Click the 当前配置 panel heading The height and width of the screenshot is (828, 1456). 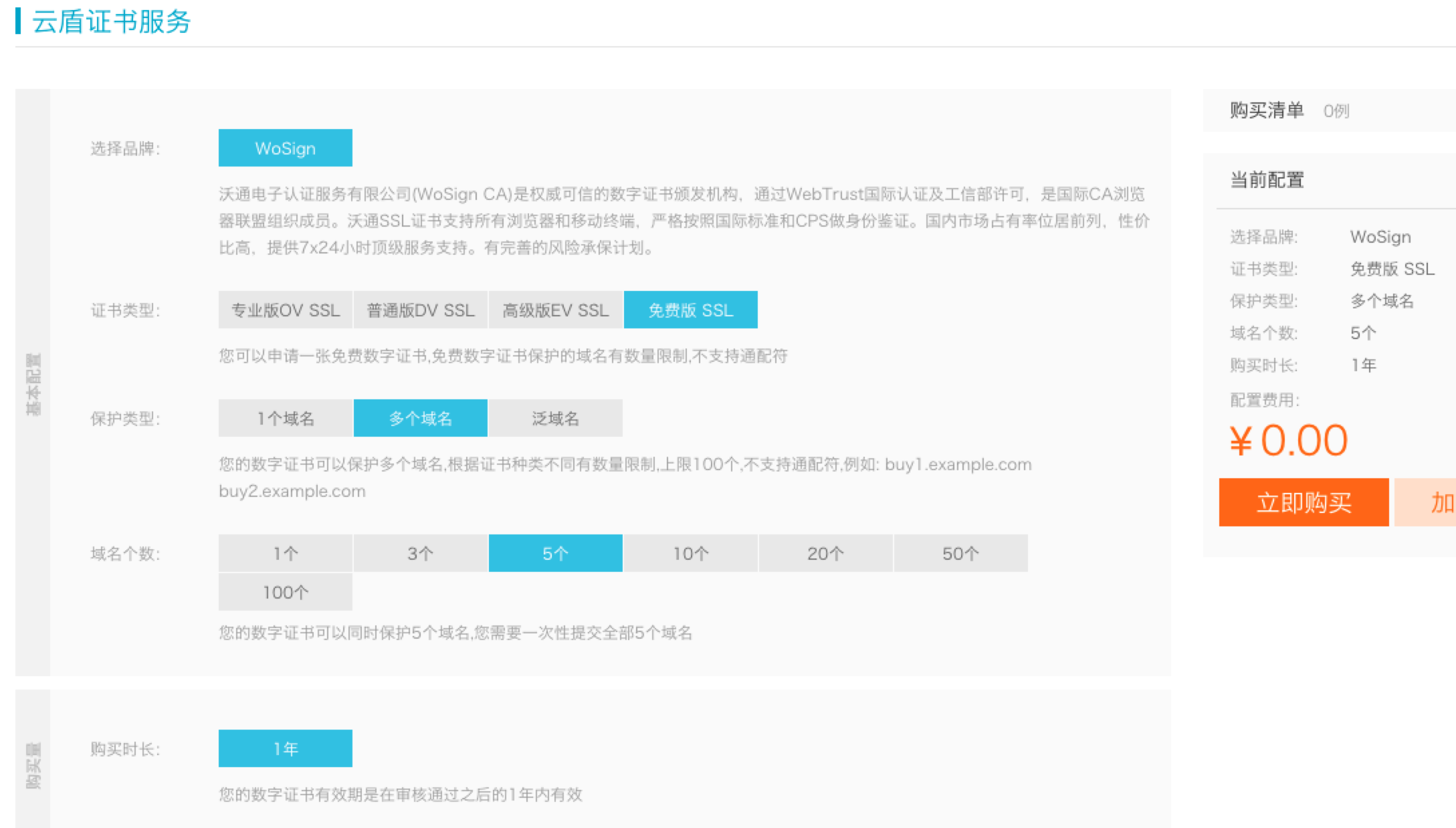[x=1267, y=180]
